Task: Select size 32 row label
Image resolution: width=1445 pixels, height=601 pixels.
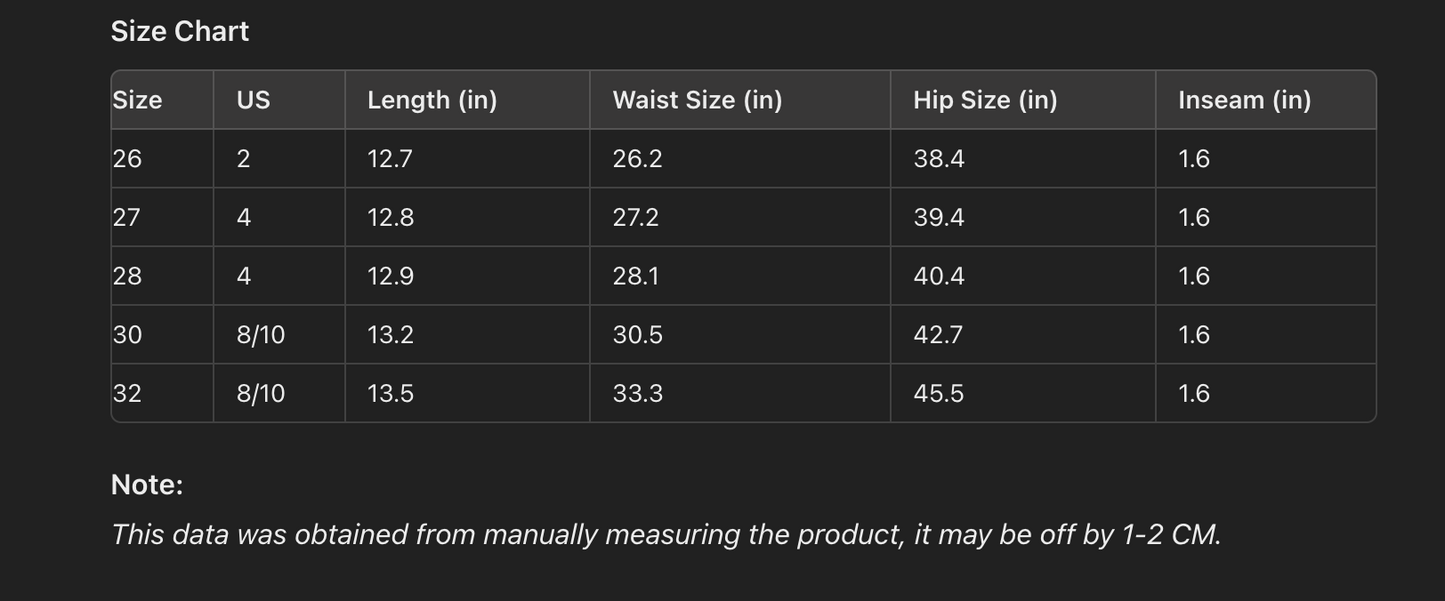Action: 127,394
